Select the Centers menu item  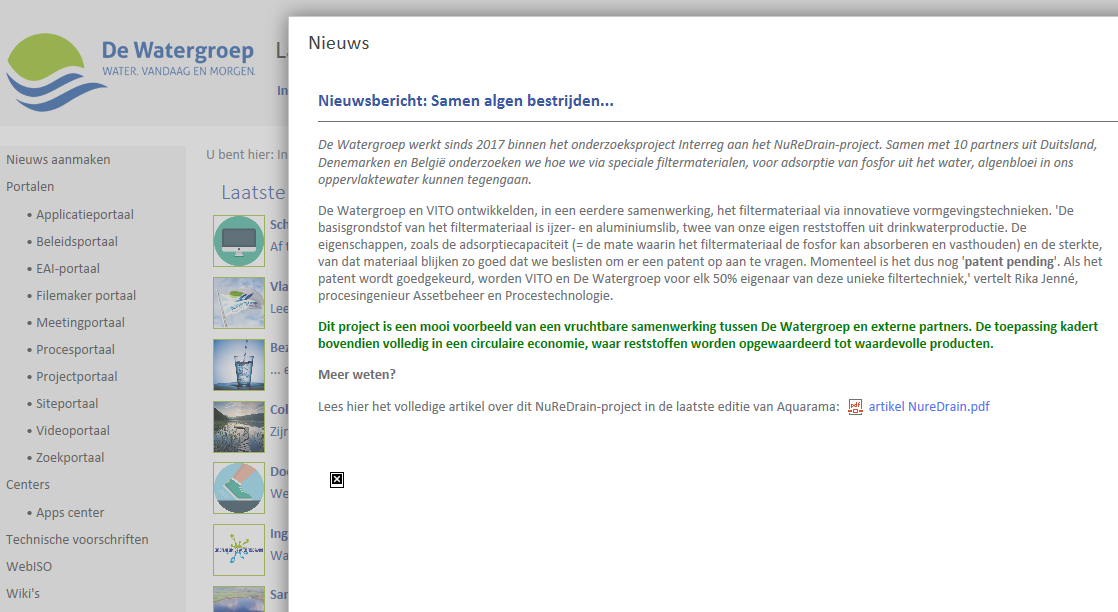click(28, 485)
